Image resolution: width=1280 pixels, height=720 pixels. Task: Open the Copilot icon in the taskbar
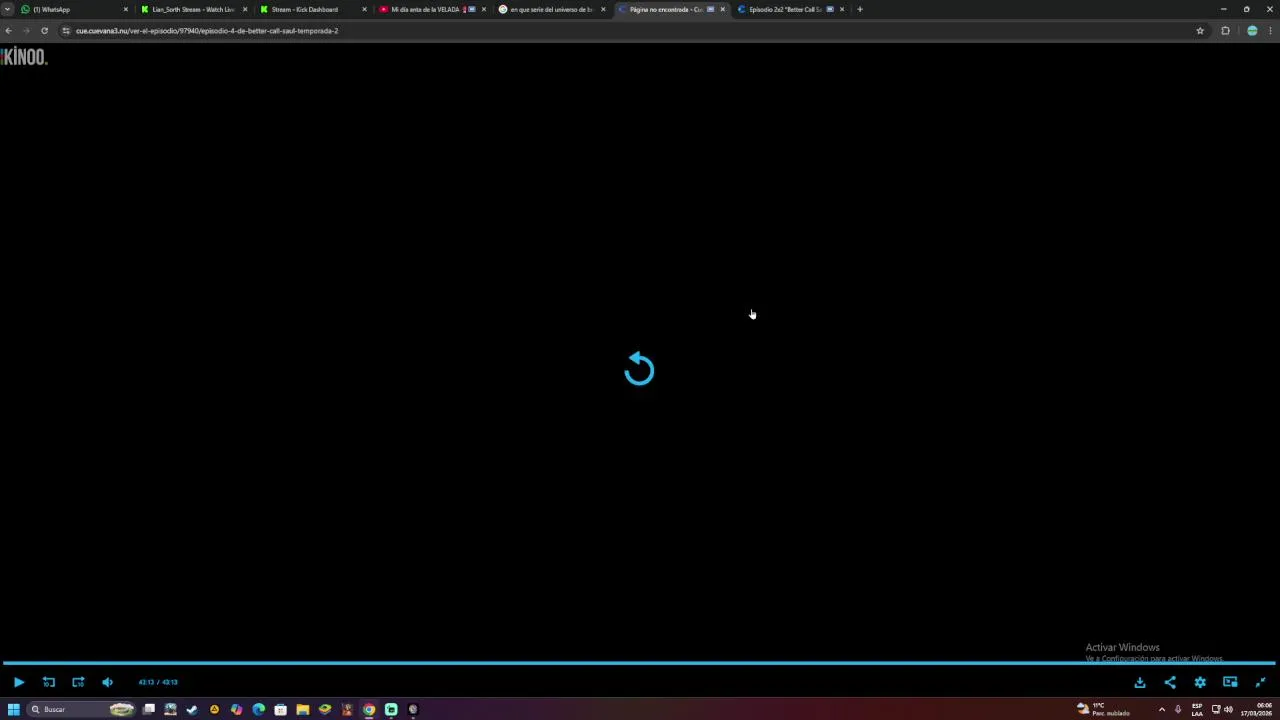236,709
